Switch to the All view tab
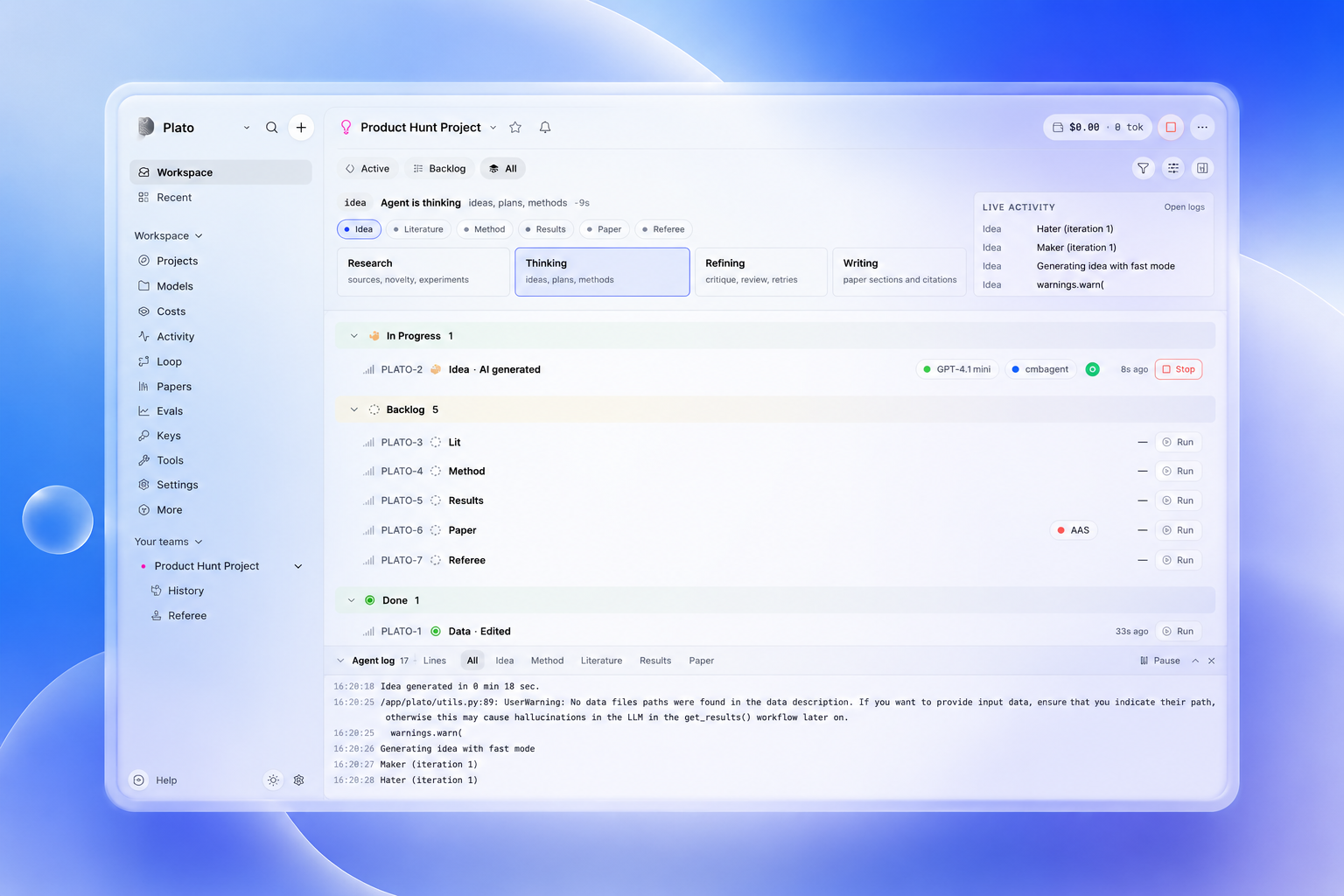 pyautogui.click(x=503, y=169)
